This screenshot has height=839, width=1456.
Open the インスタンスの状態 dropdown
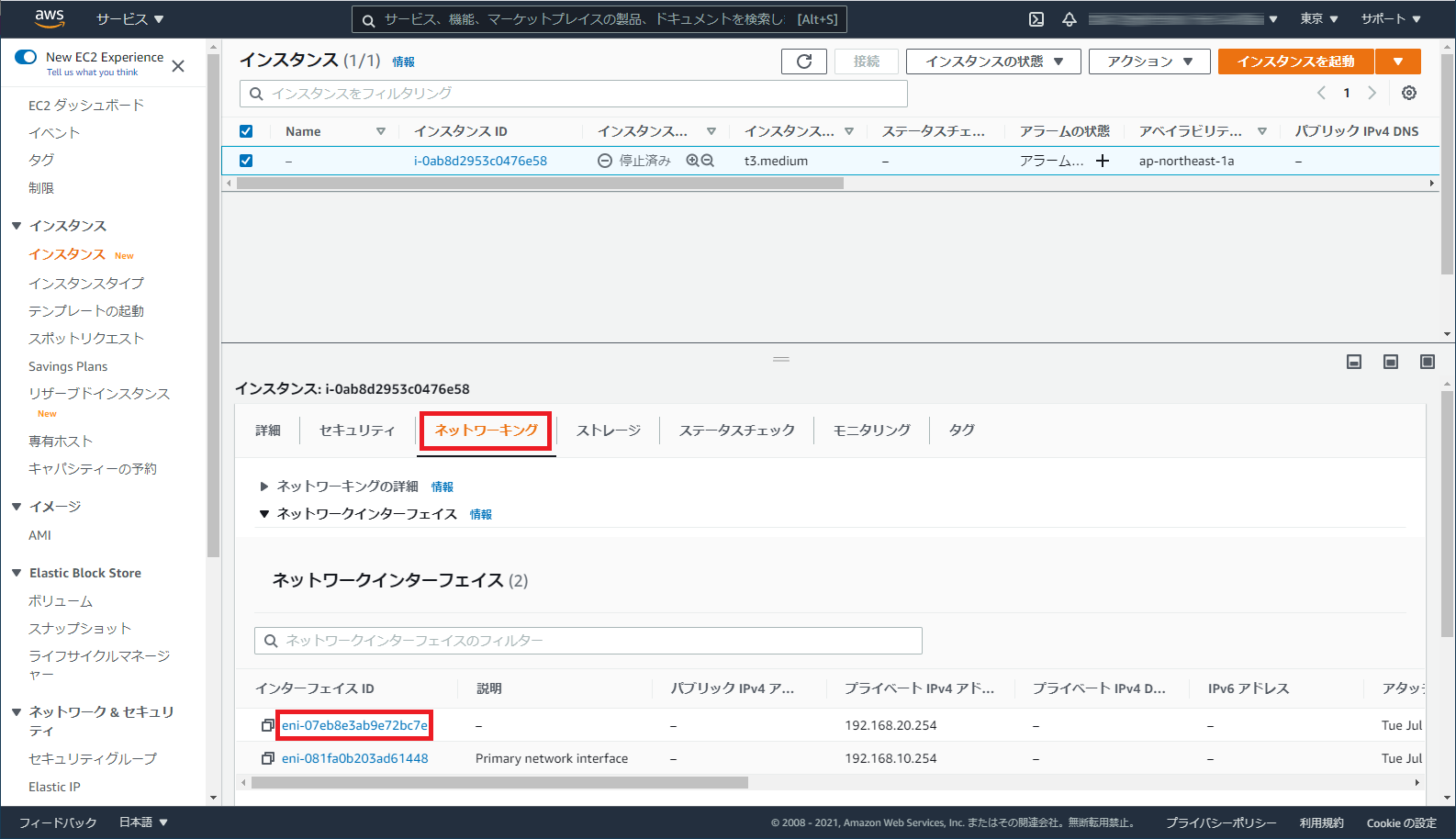pos(993,62)
